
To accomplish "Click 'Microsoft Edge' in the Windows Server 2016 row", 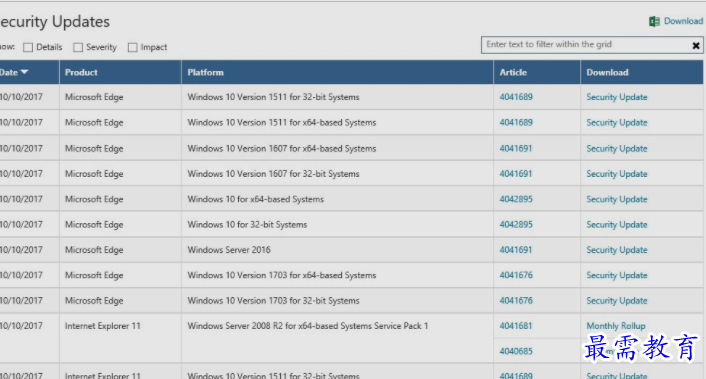I will [x=94, y=250].
